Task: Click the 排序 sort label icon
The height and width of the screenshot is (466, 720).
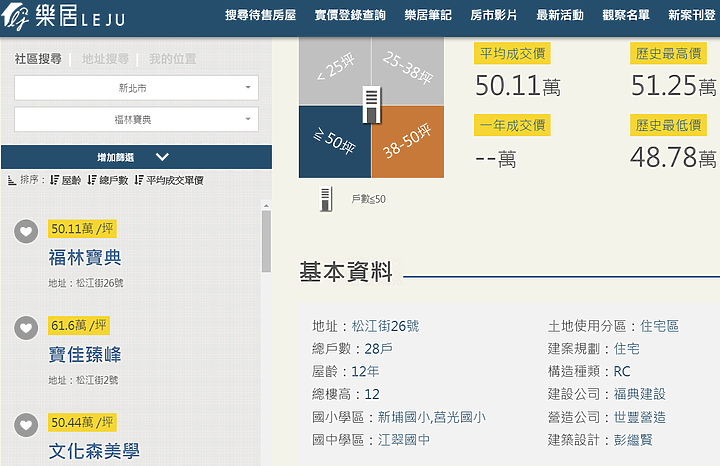Action: tap(12, 180)
